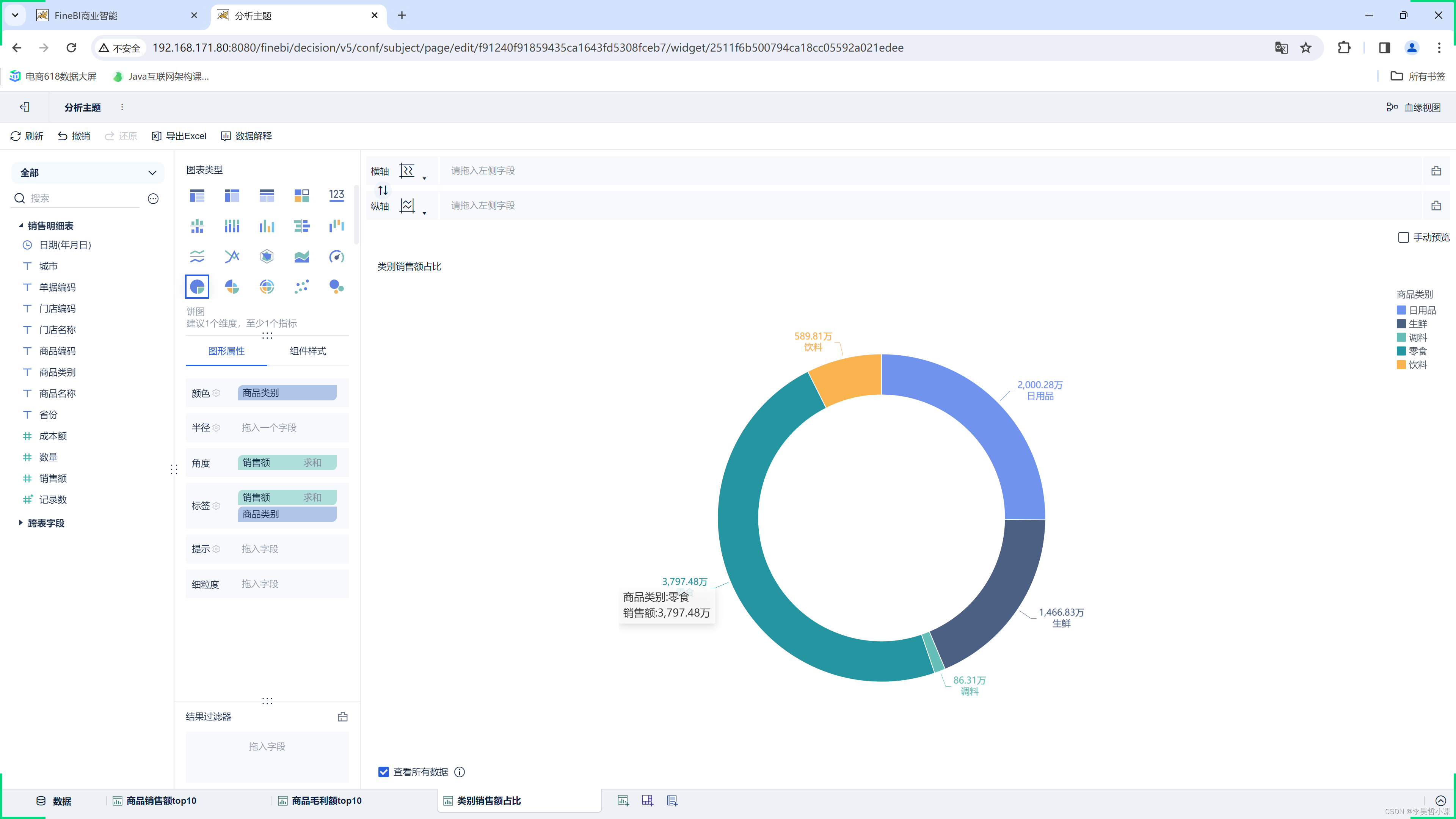Toggle the manual preview checkbox
Image resolution: width=1456 pixels, height=819 pixels.
tap(1403, 237)
